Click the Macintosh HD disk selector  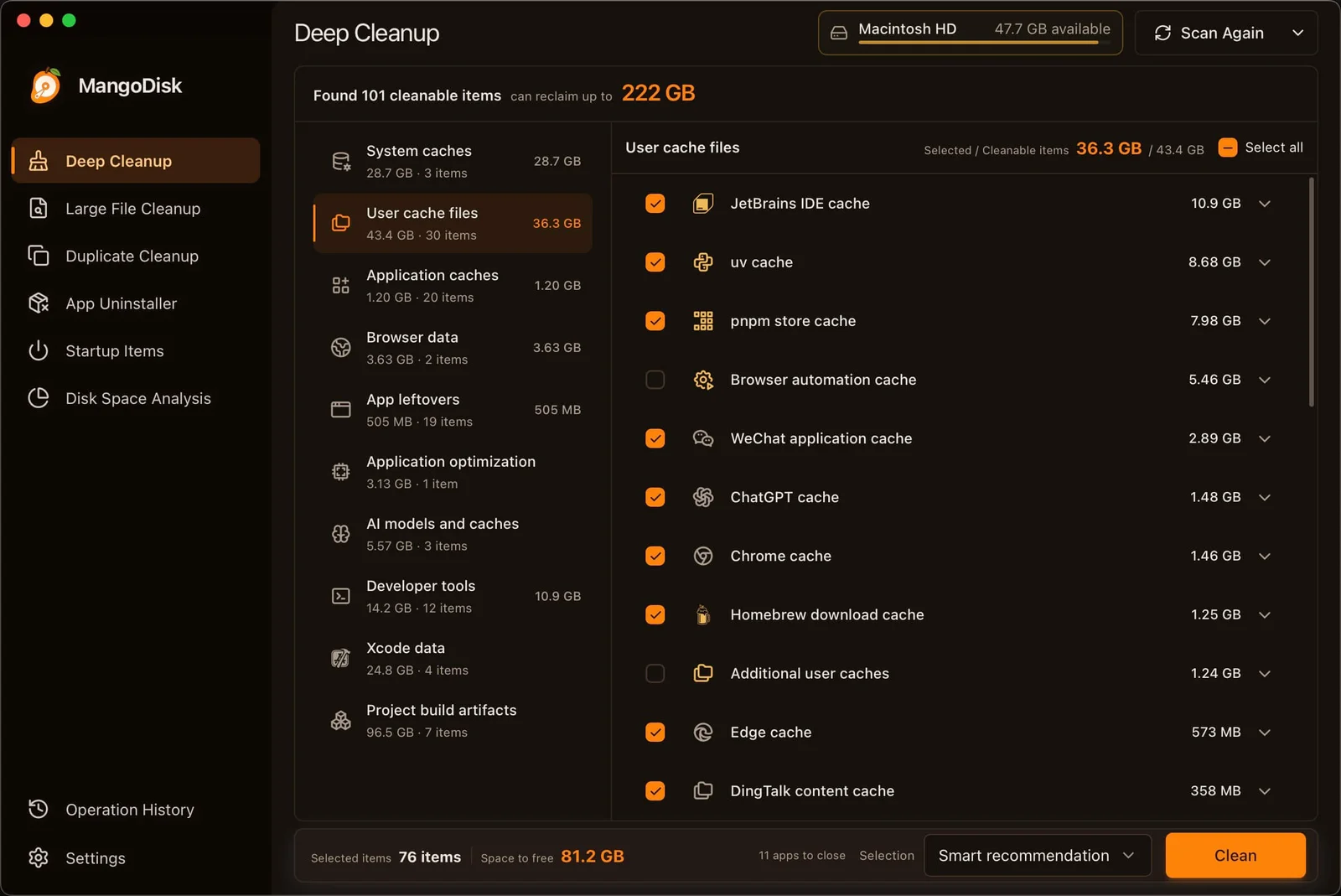[x=971, y=33]
